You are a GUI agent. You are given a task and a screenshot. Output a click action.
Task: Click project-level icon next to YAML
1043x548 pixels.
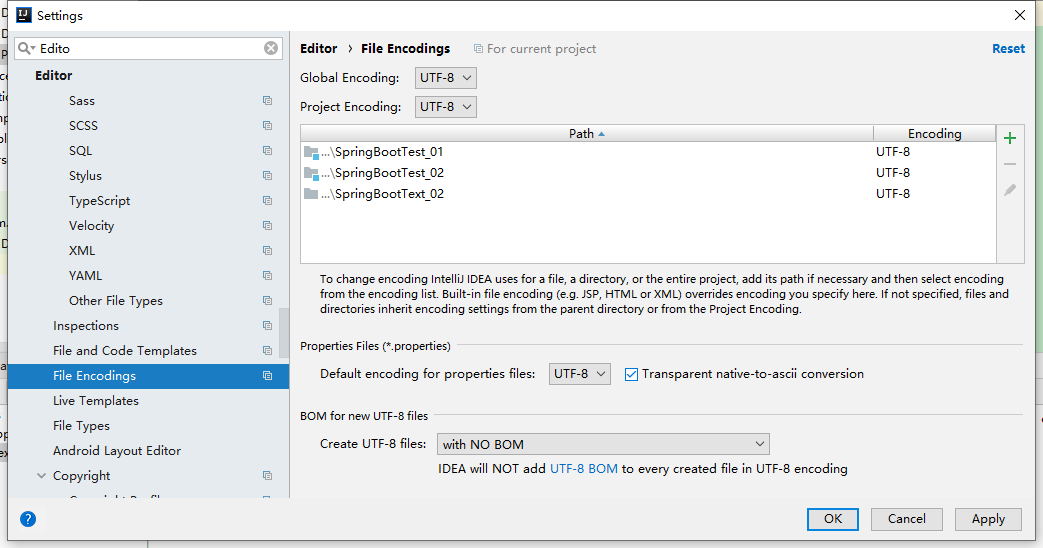pos(267,275)
